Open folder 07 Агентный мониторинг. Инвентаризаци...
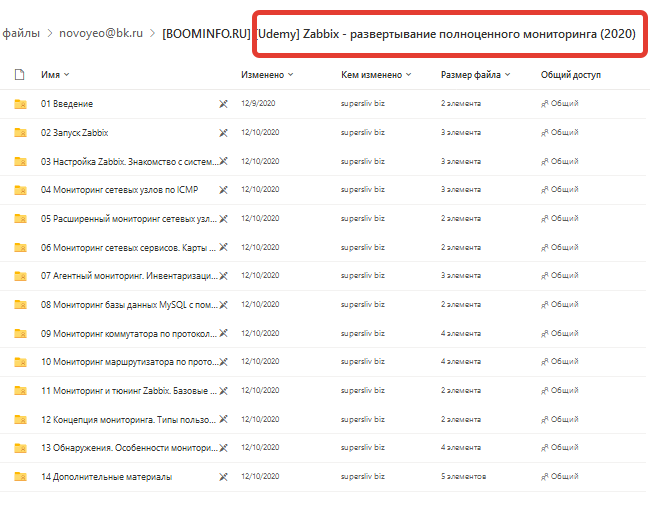 129,276
